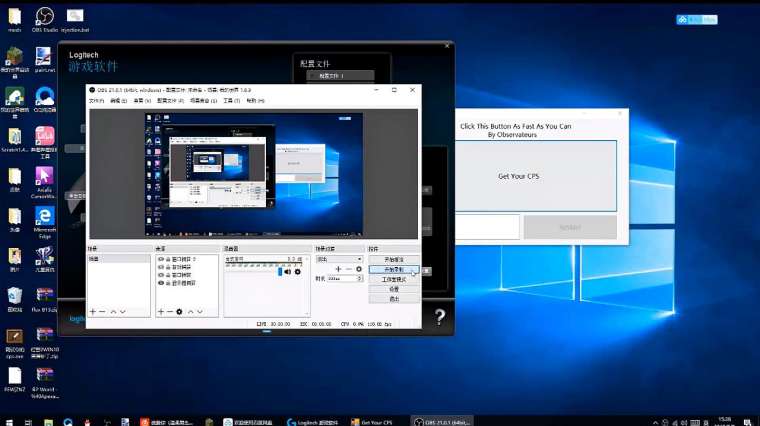Remove the selected scene with minus icon

click(x=102, y=312)
